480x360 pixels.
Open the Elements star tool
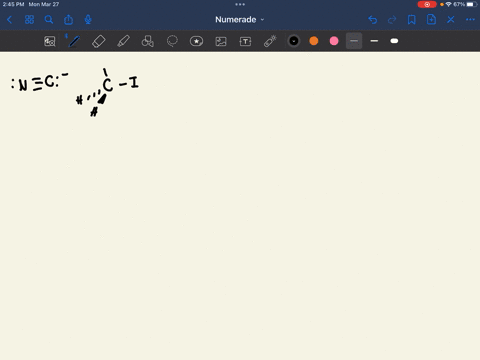pos(196,41)
